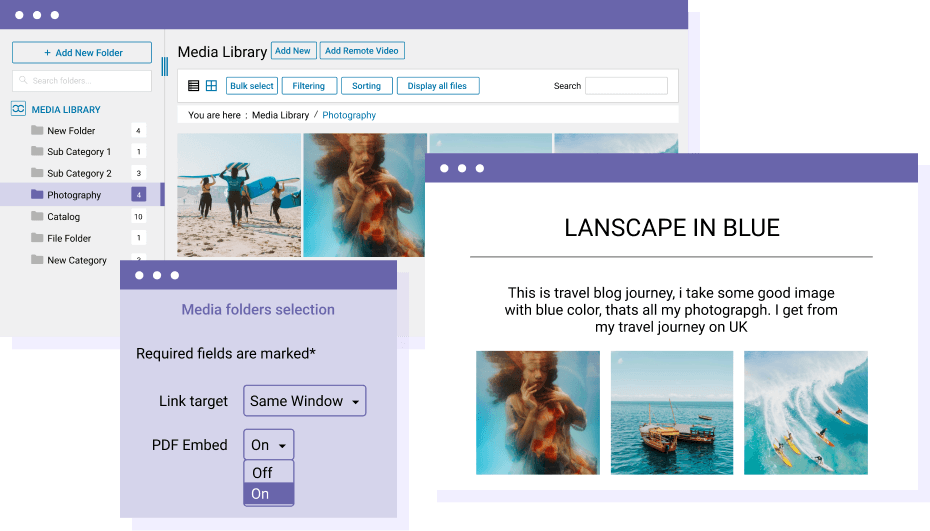Switch to list view icon
Screen dimensions: 930x531
(193, 85)
